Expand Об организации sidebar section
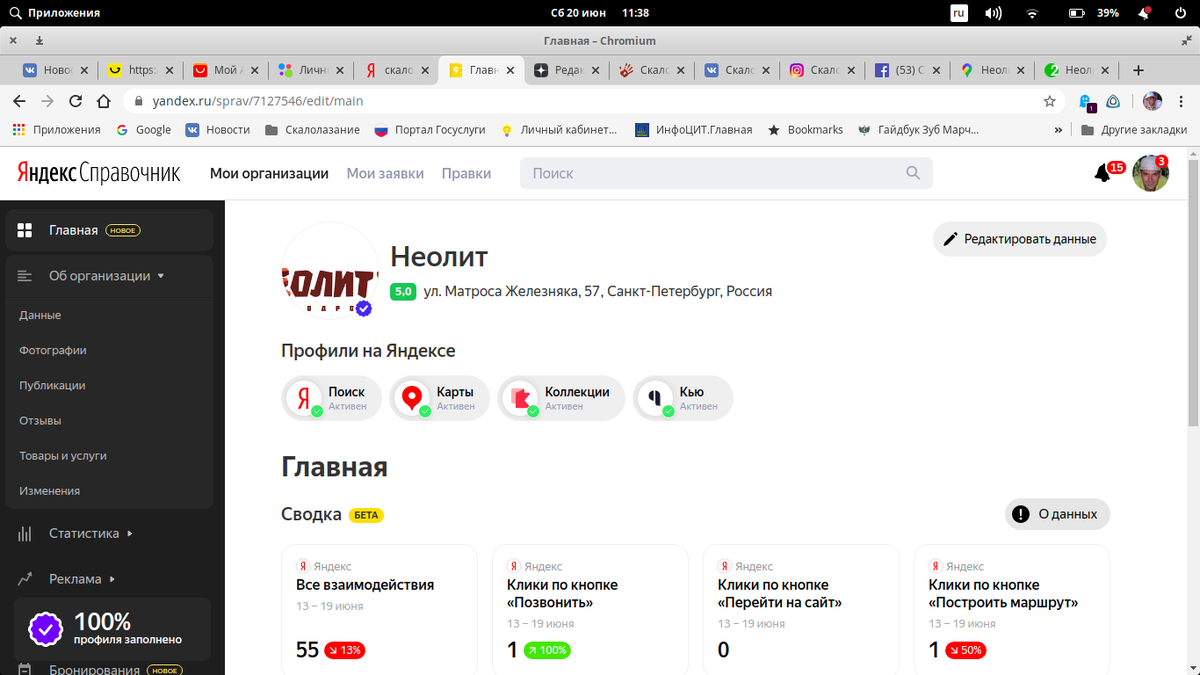The height and width of the screenshot is (675, 1200). [107, 276]
